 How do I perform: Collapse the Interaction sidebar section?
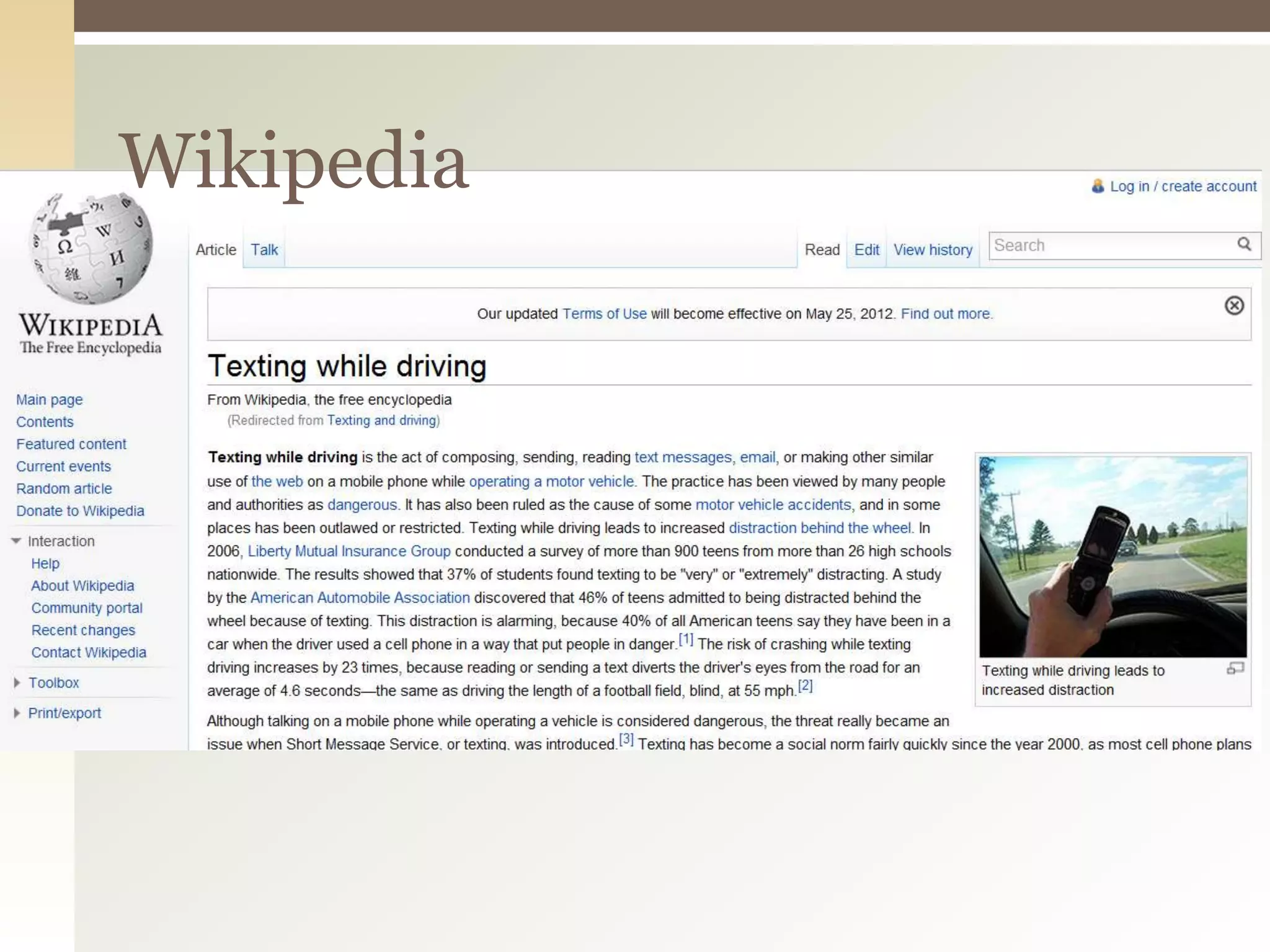click(x=16, y=541)
